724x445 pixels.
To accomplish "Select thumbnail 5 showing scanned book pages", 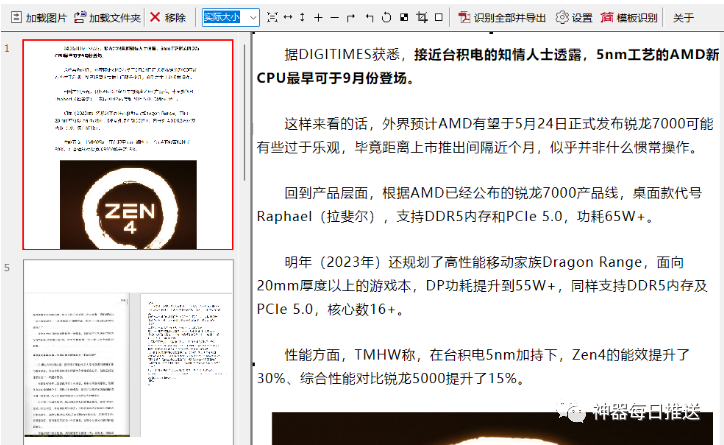I will [128, 352].
